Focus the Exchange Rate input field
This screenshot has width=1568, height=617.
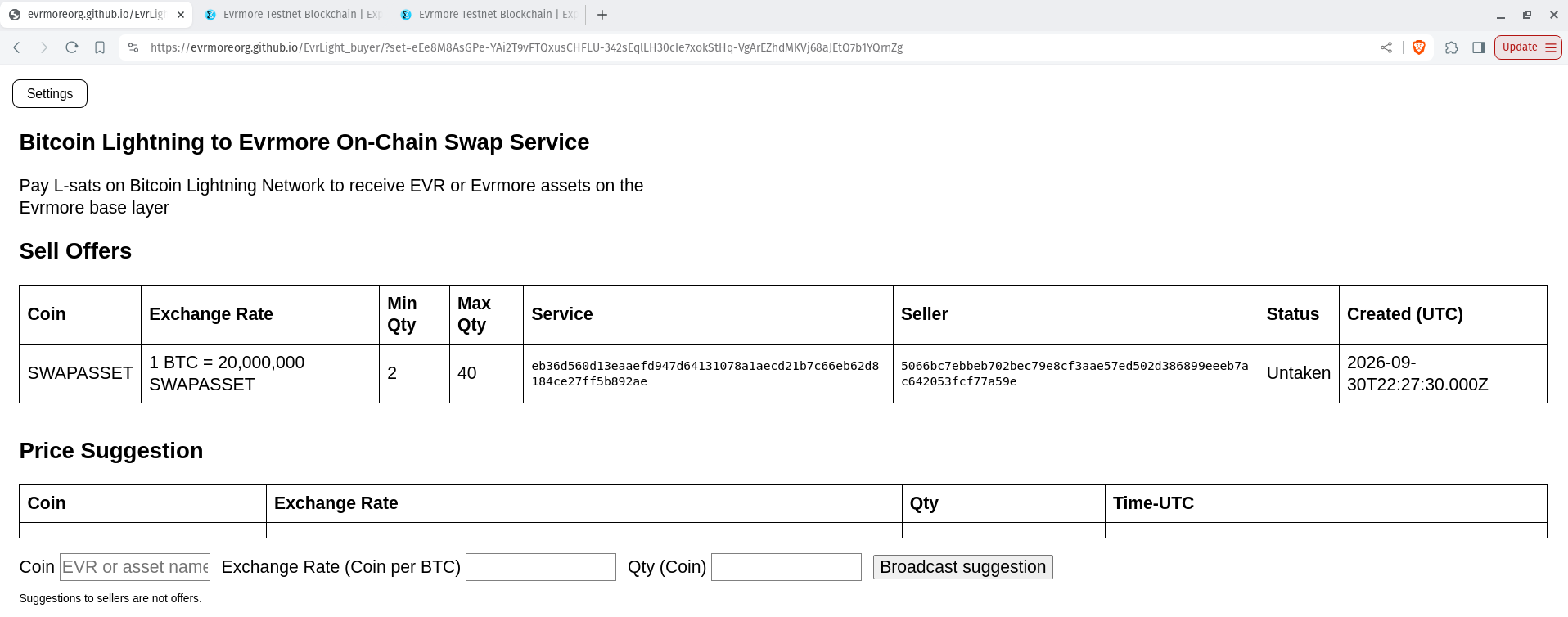(x=541, y=567)
